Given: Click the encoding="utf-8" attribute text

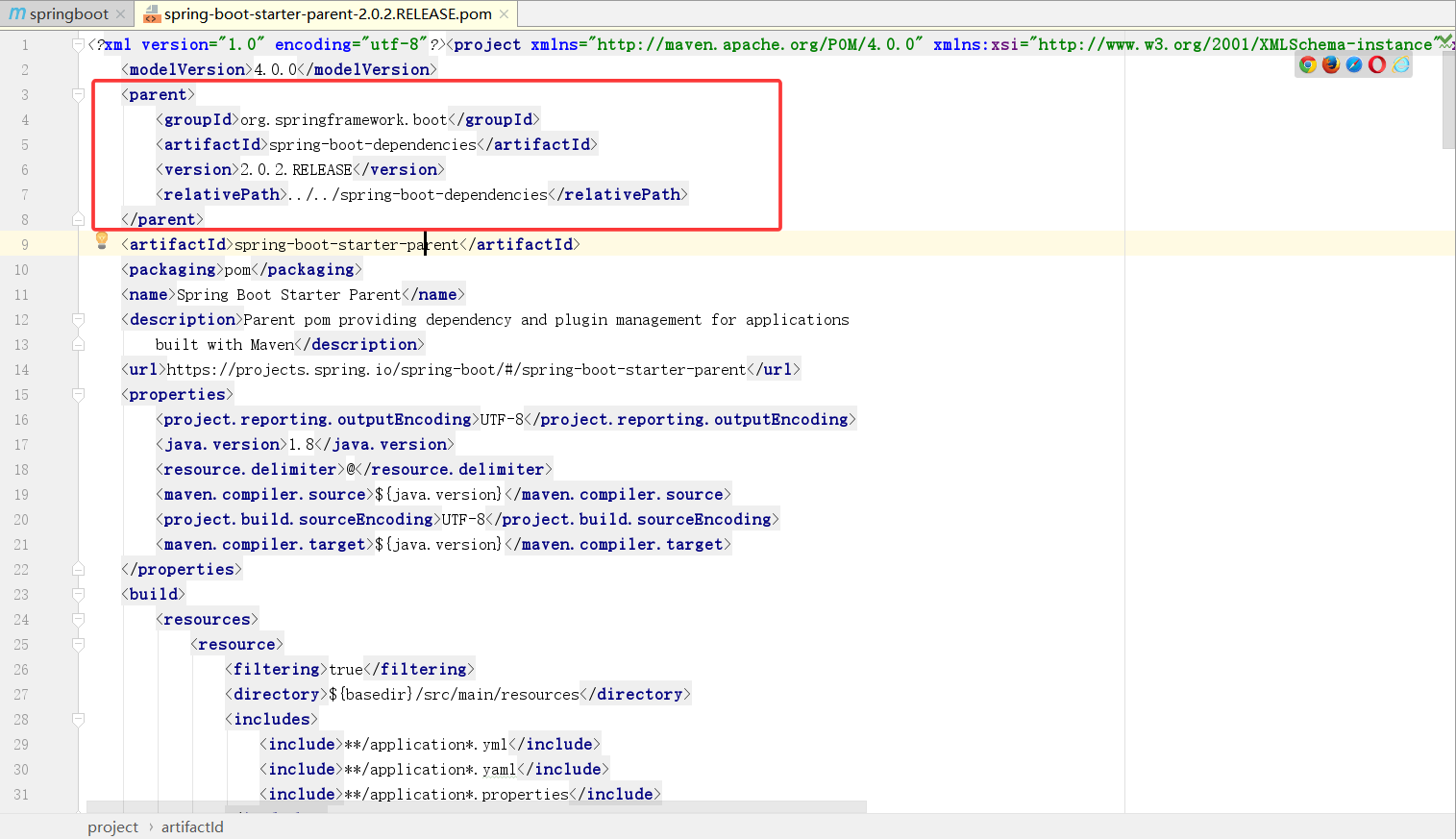Looking at the screenshot, I should tap(351, 44).
